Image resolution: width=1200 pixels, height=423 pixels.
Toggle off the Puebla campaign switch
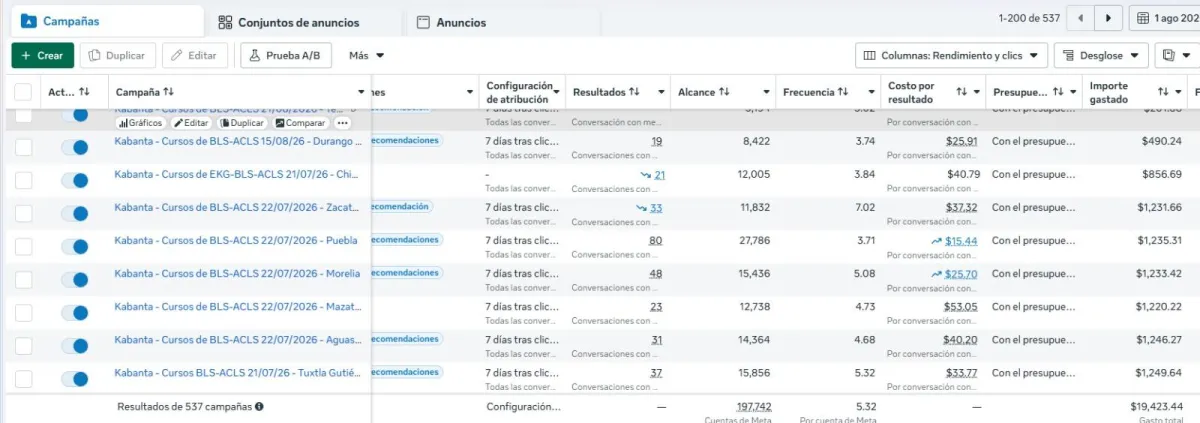(x=74, y=247)
